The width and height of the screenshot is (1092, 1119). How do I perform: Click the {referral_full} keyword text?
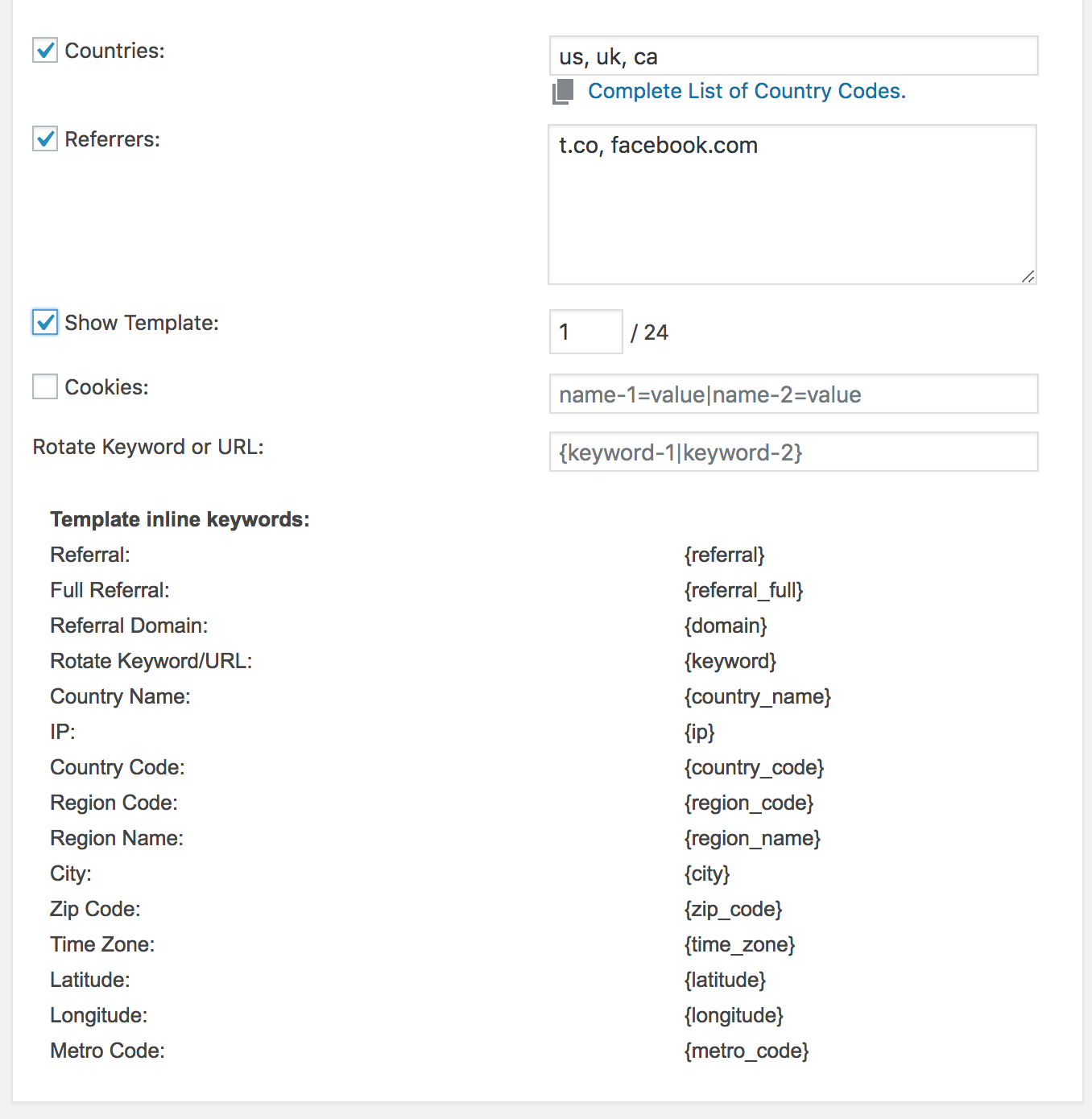(743, 590)
